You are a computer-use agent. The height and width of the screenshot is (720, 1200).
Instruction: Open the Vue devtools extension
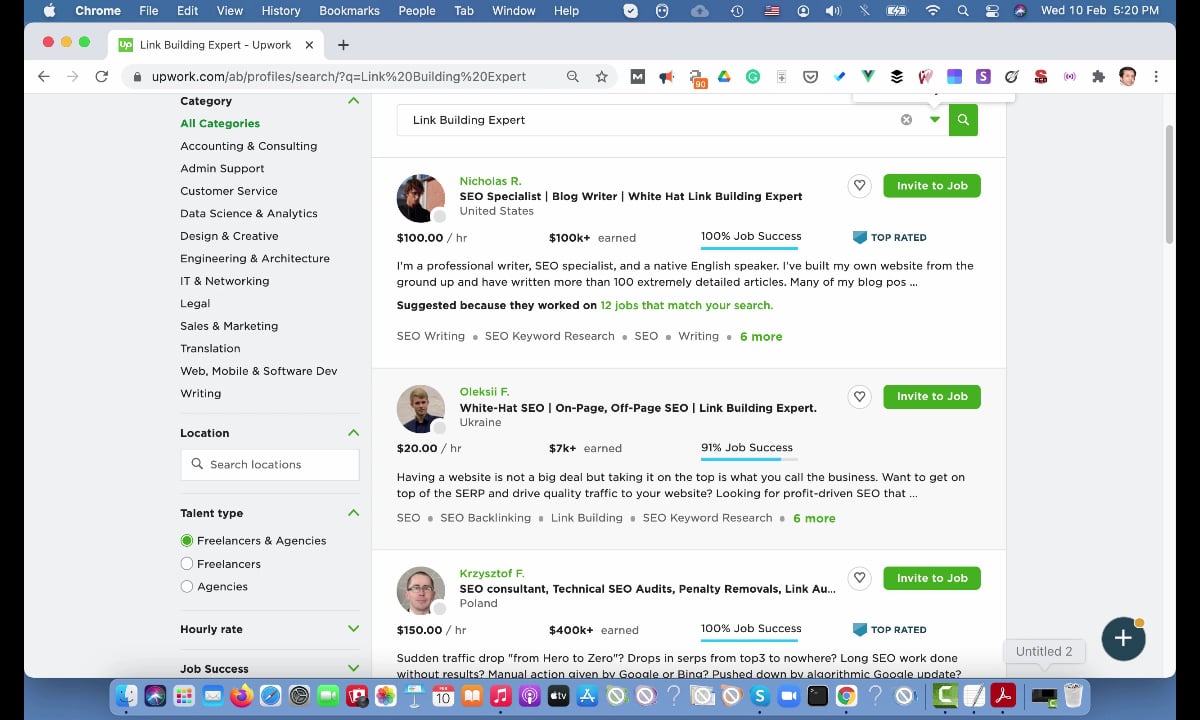868,76
